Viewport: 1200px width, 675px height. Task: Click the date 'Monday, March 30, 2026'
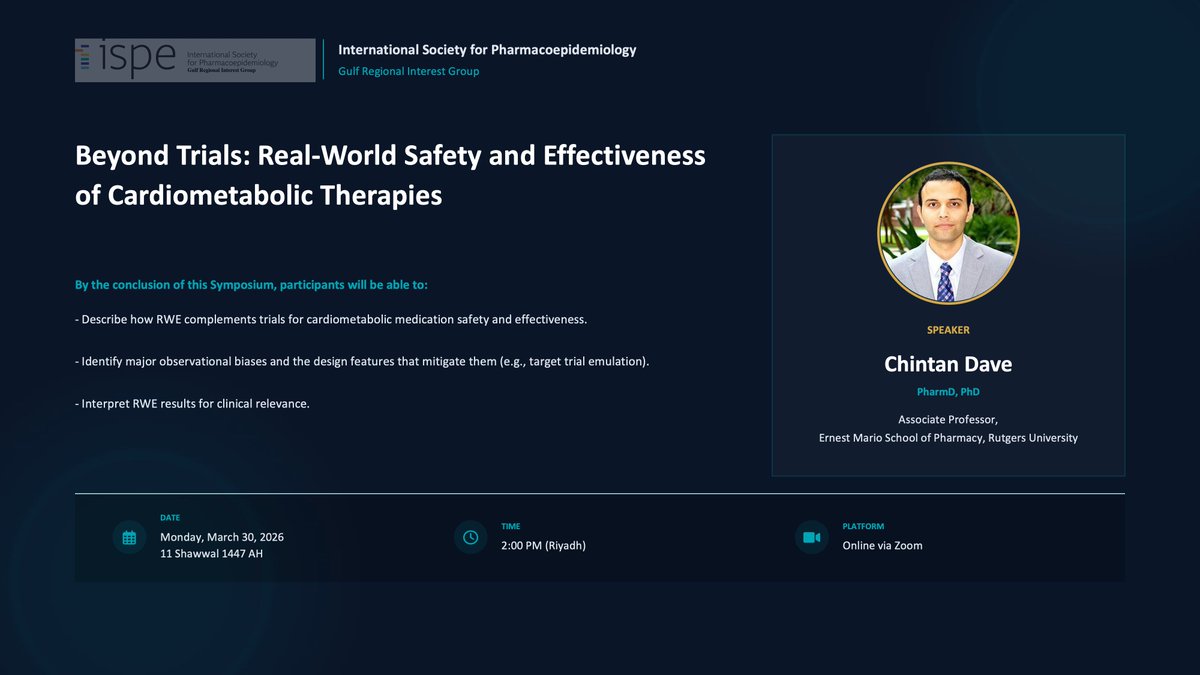pos(222,537)
